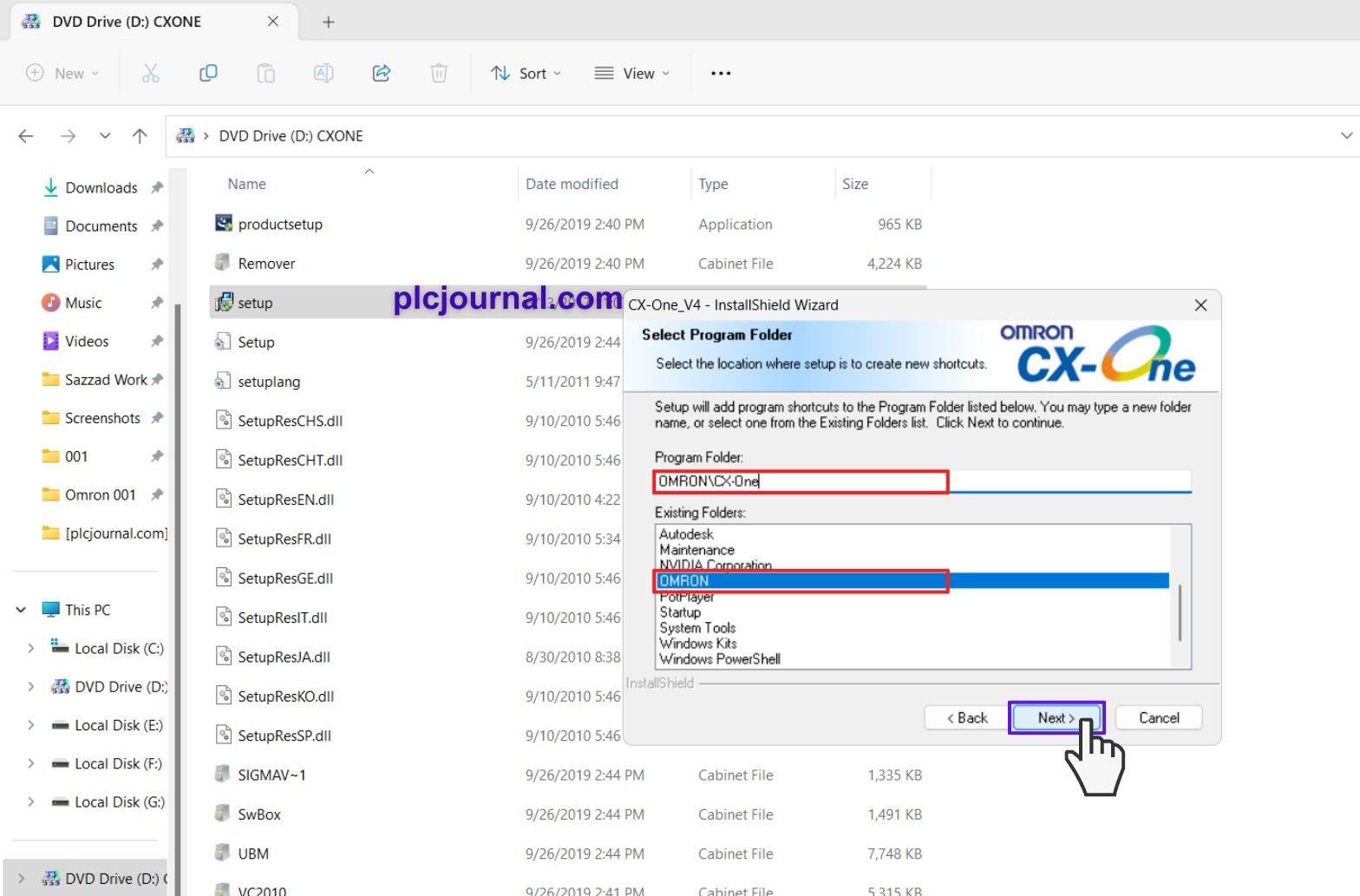Image resolution: width=1360 pixels, height=896 pixels.
Task: Open the New dropdown button
Action: pos(62,74)
